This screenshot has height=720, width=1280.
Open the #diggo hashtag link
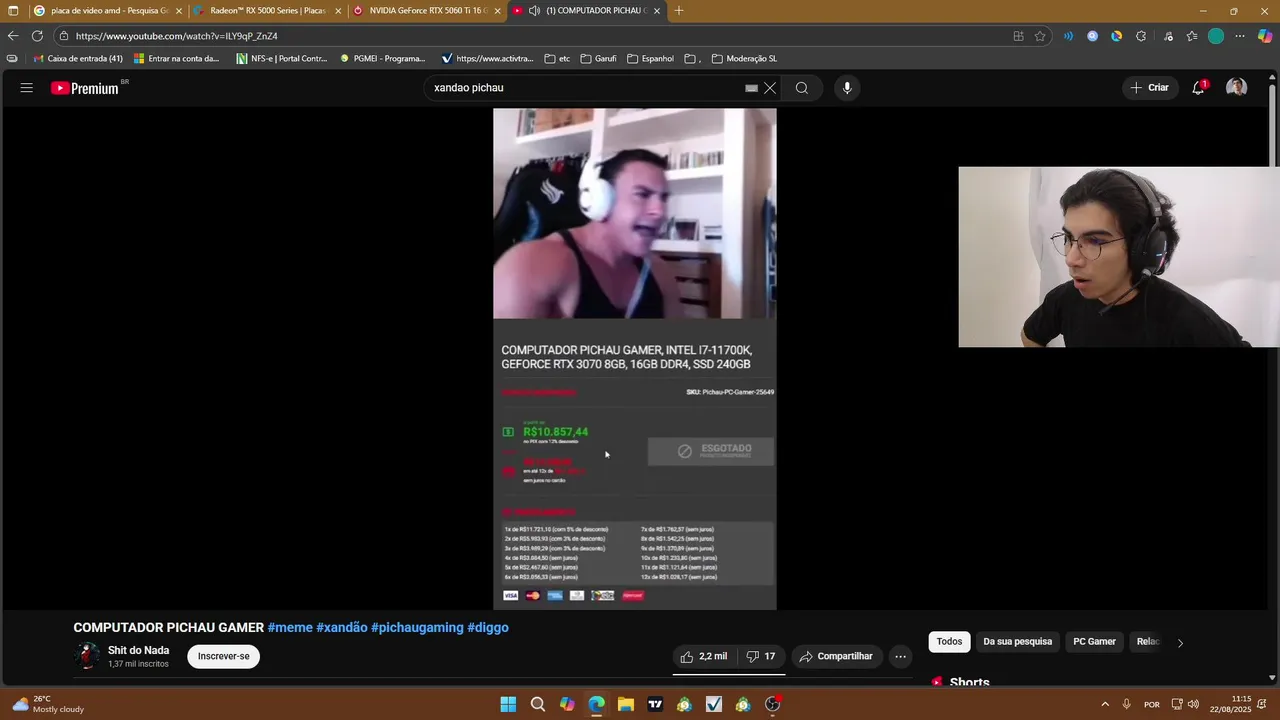488,628
